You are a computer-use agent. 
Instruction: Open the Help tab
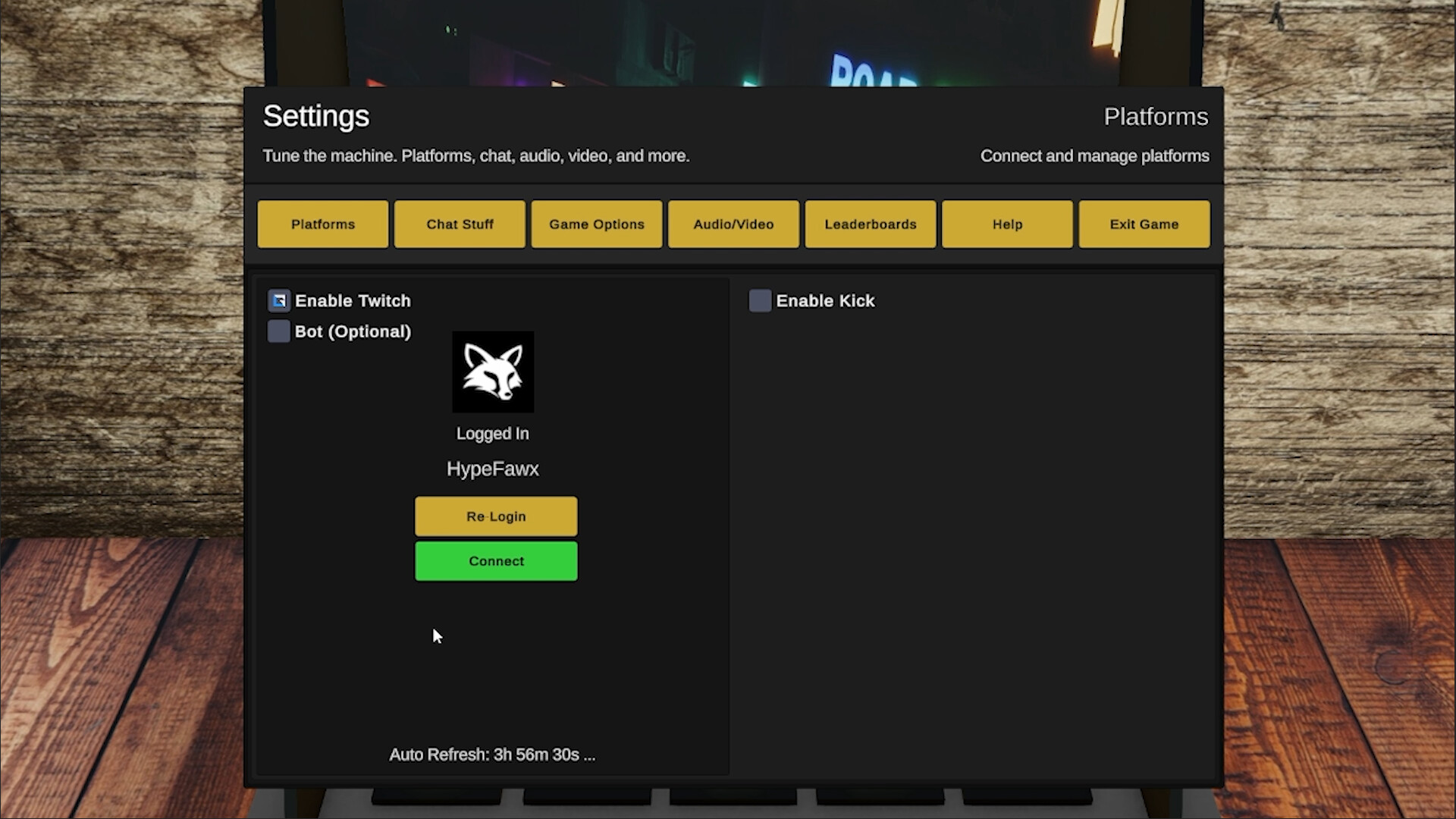tap(1007, 224)
